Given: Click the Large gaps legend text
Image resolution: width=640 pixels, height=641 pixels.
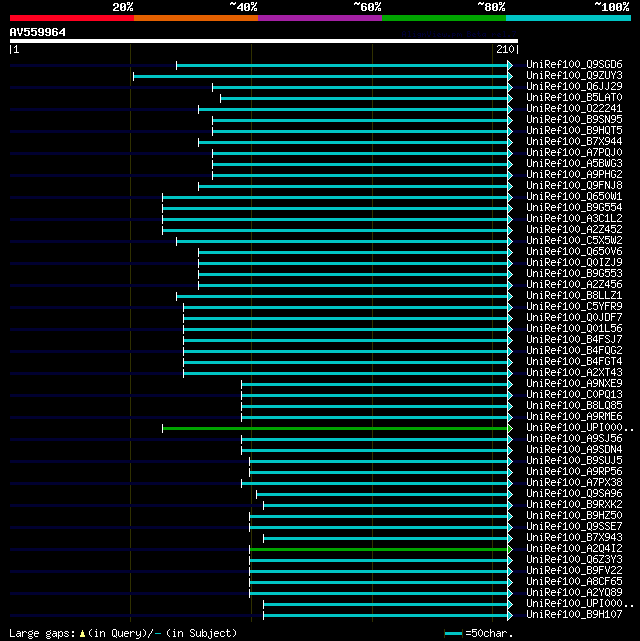Looking at the screenshot, I should click(123, 633).
